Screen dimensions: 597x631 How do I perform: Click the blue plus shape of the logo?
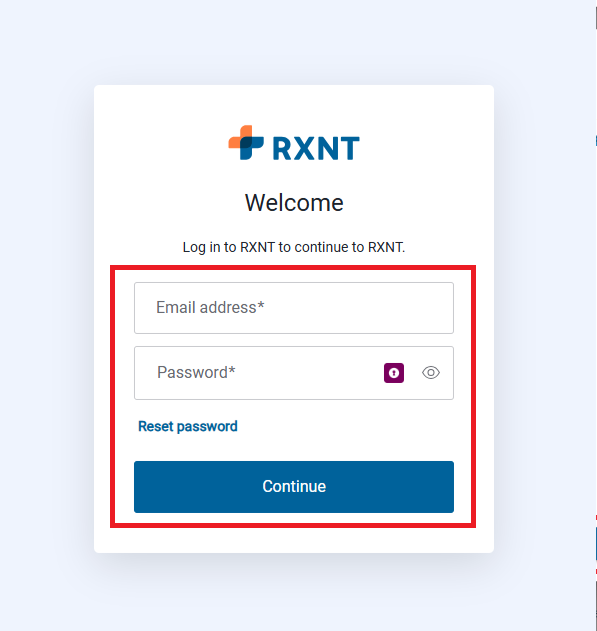(x=252, y=148)
